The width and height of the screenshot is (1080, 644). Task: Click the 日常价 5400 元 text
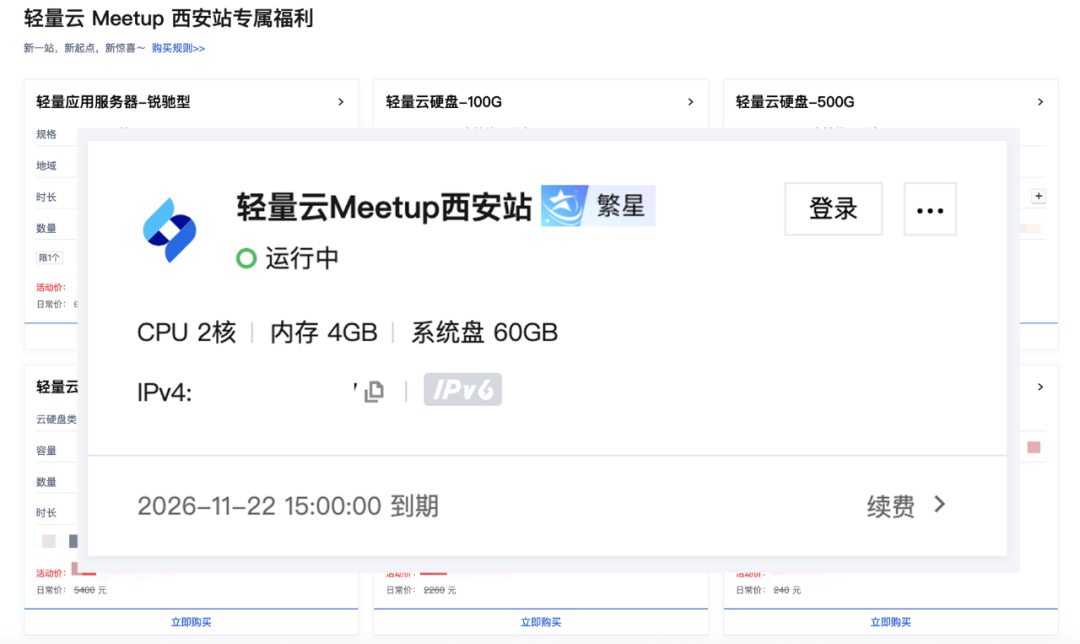point(71,590)
